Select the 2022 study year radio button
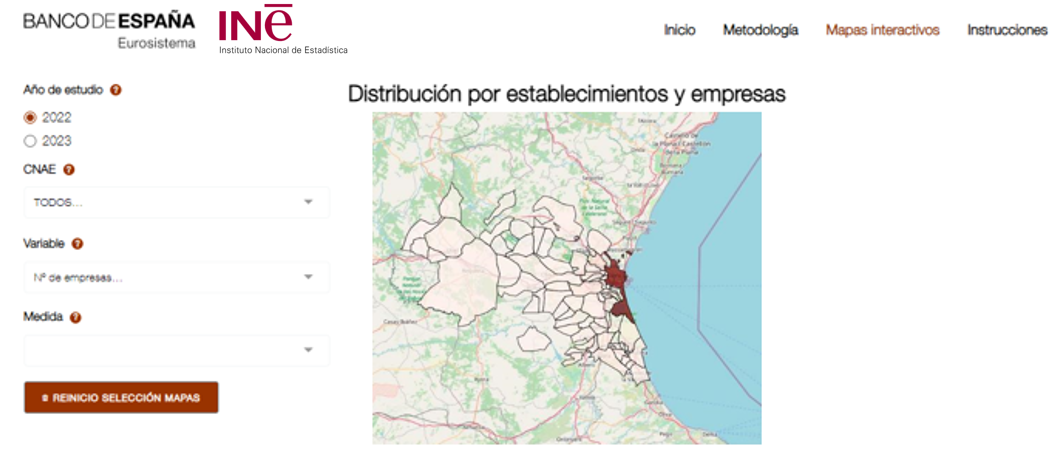The image size is (1061, 467). (x=30, y=118)
